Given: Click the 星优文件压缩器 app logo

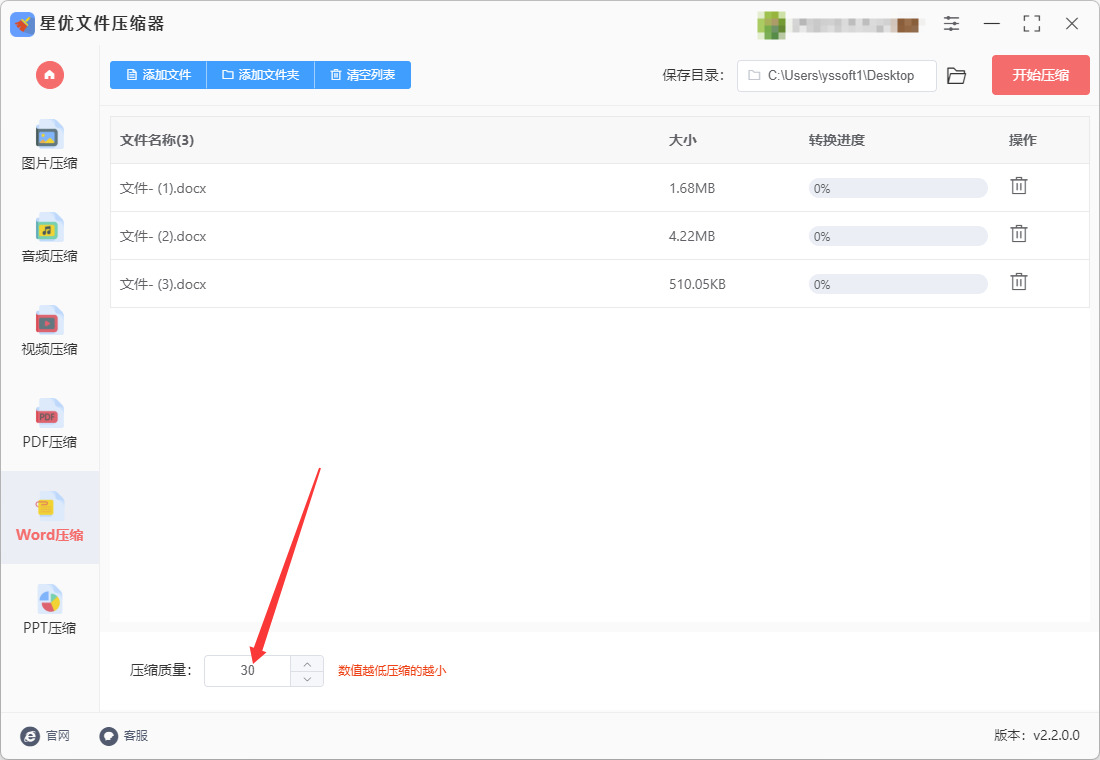Looking at the screenshot, I should [x=22, y=25].
